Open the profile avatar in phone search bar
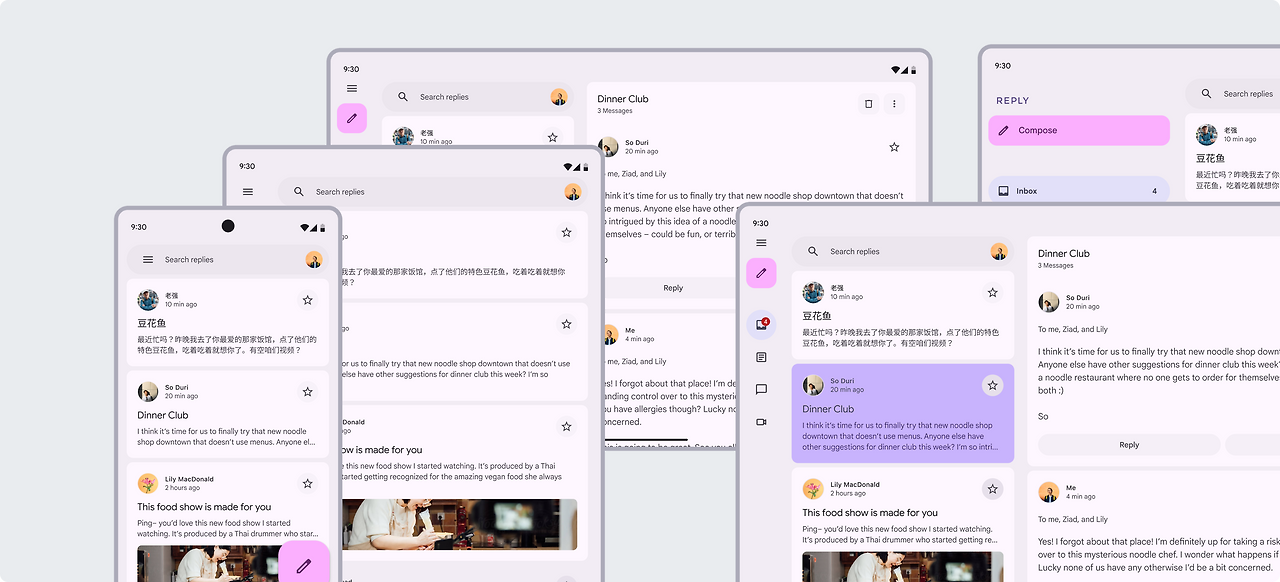This screenshot has width=1280, height=582. (x=314, y=260)
